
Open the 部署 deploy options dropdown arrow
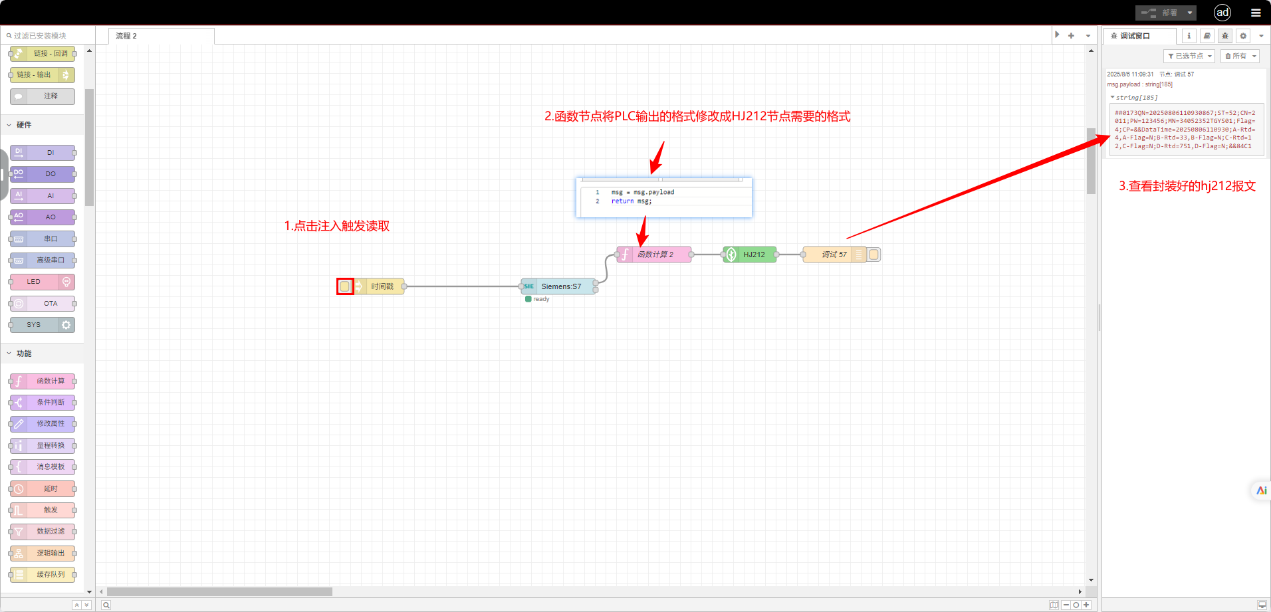click(1189, 13)
